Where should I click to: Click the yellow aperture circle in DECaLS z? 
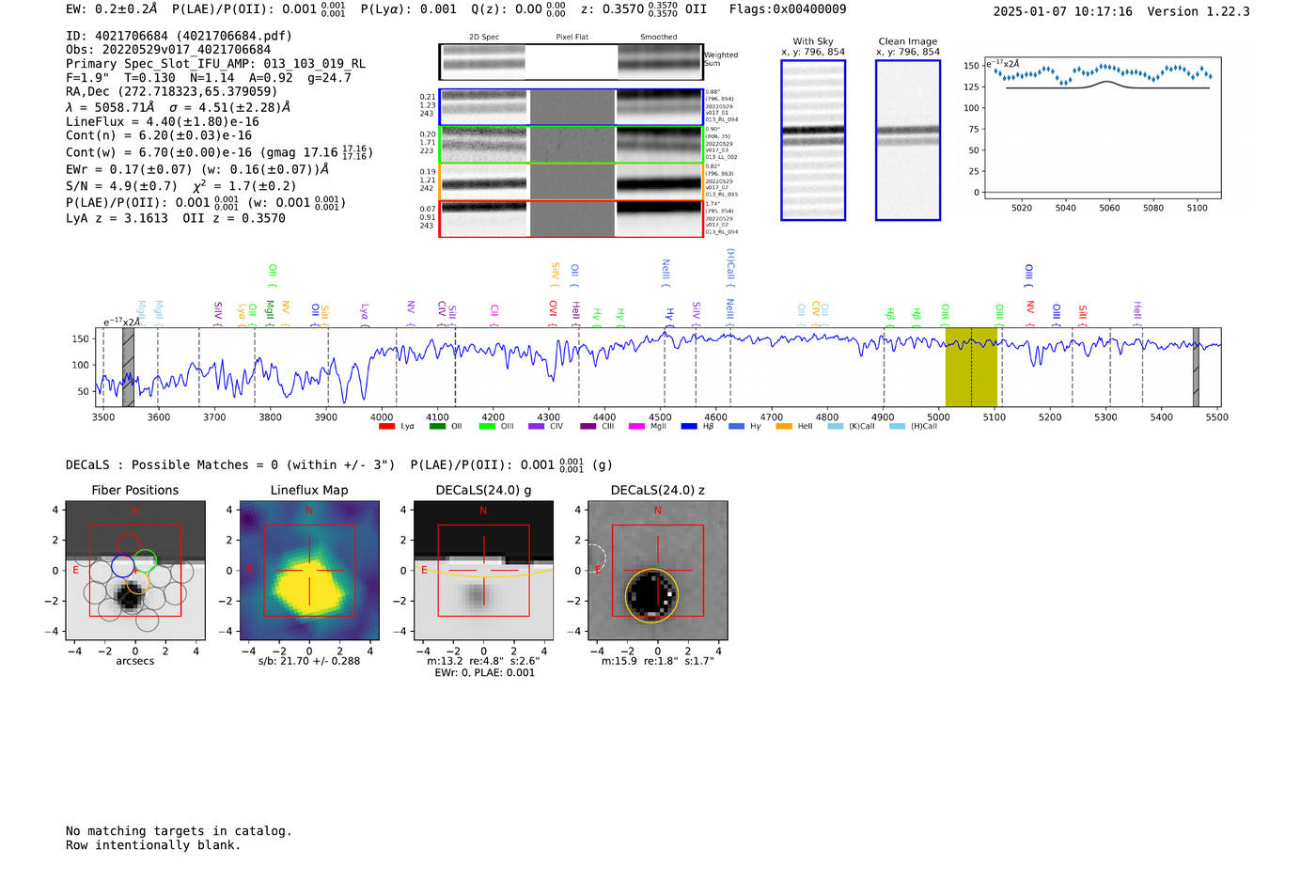(651, 595)
